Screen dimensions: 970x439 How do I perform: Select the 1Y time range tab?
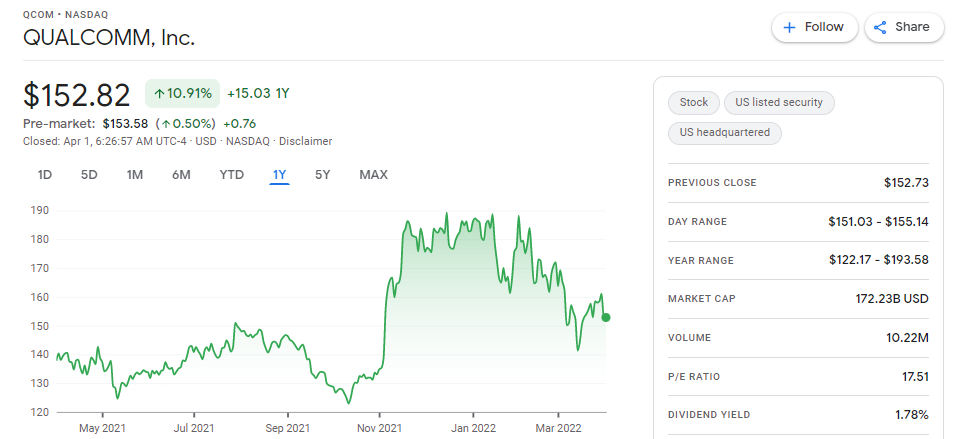click(280, 175)
